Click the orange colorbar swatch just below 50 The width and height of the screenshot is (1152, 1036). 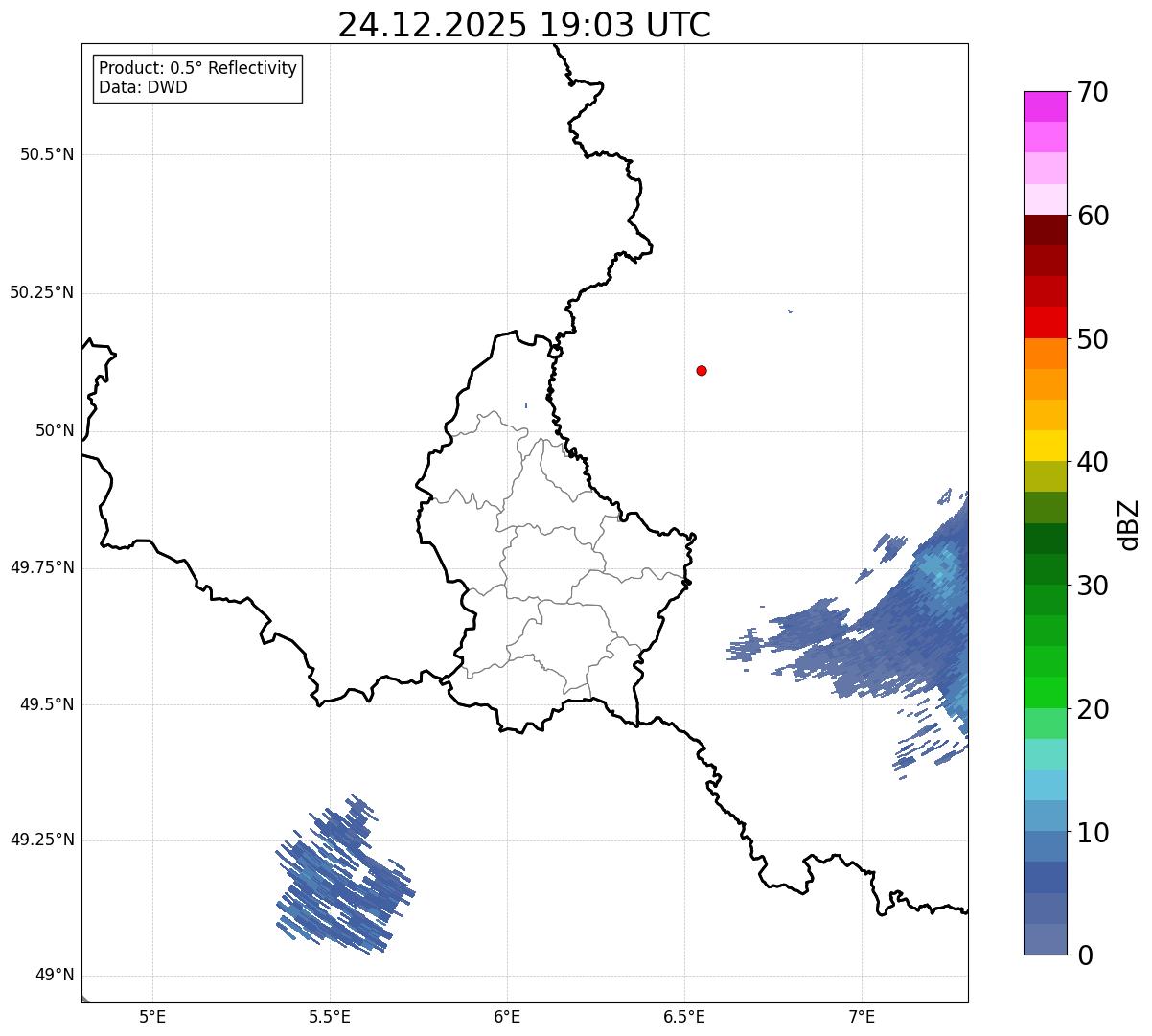(1046, 354)
